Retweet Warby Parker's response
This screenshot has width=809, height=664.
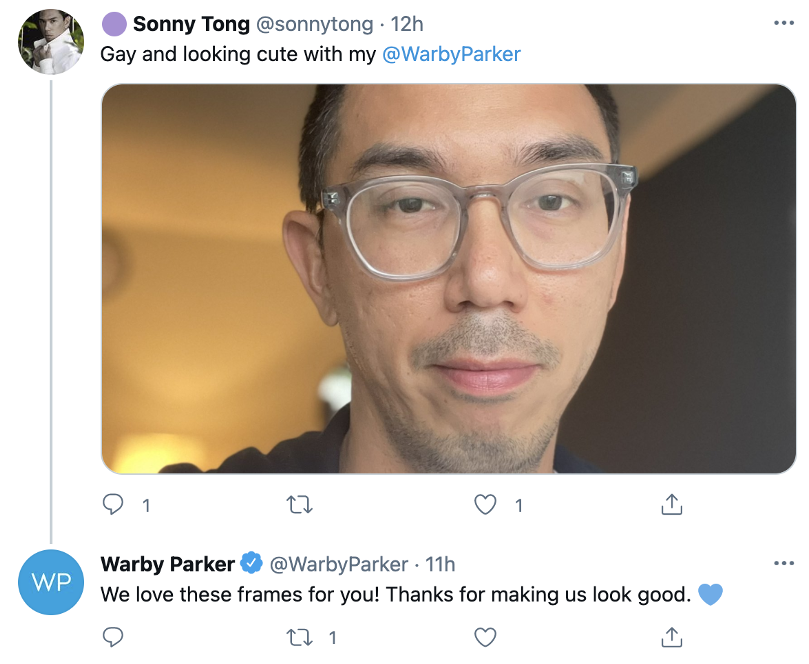[299, 637]
